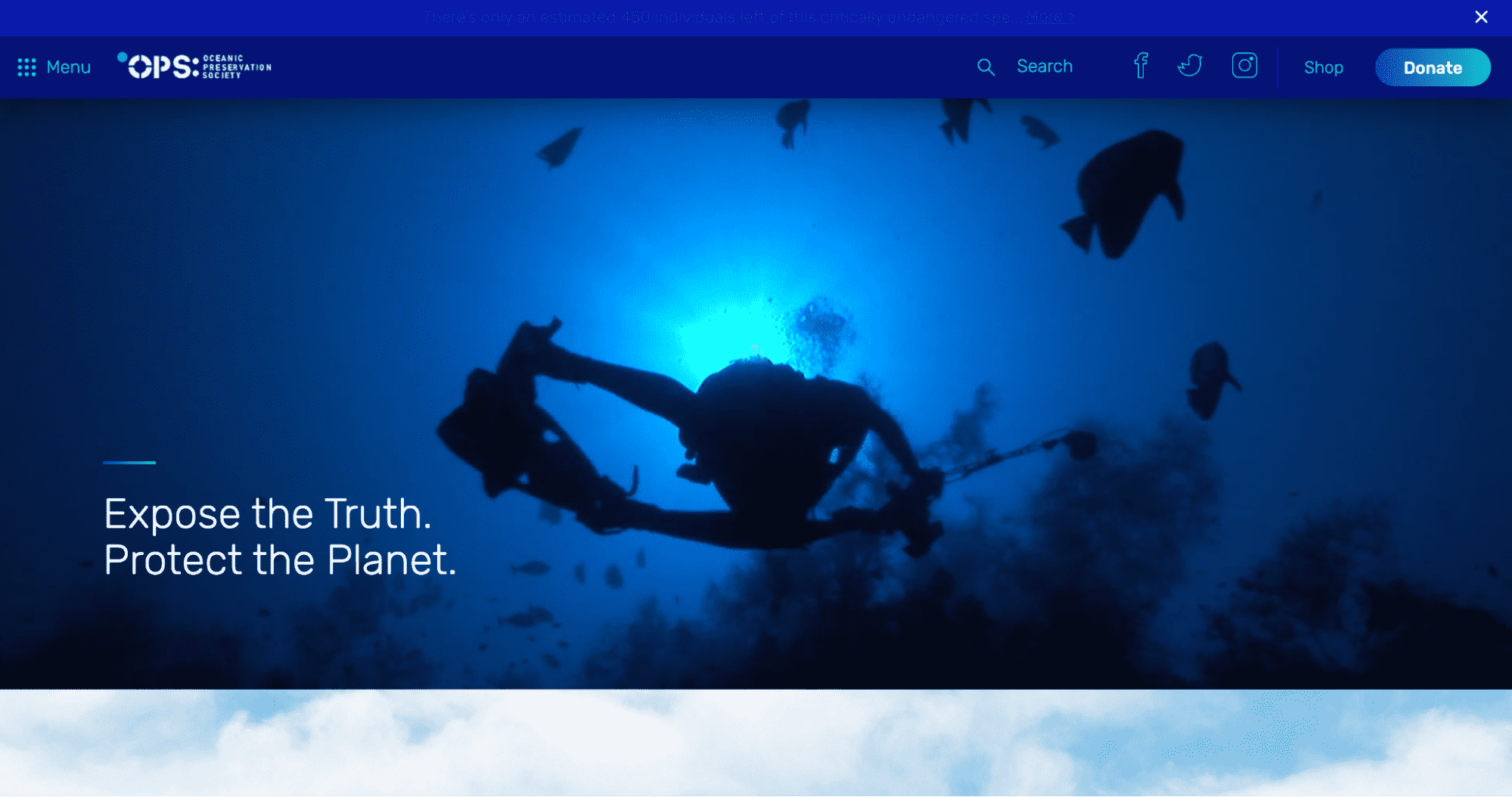Image resolution: width=1512 pixels, height=797 pixels.
Task: Select the Search label in the navbar
Action: (x=1045, y=66)
